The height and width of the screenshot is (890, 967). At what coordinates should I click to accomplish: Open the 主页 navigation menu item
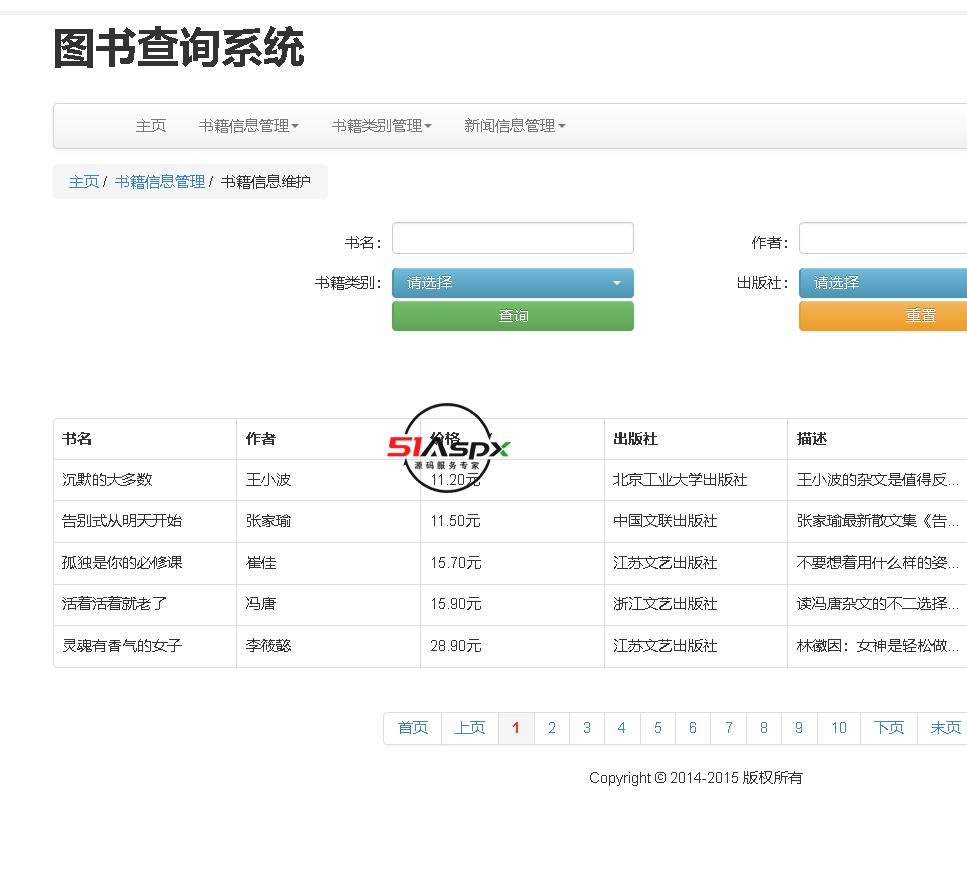pos(151,126)
